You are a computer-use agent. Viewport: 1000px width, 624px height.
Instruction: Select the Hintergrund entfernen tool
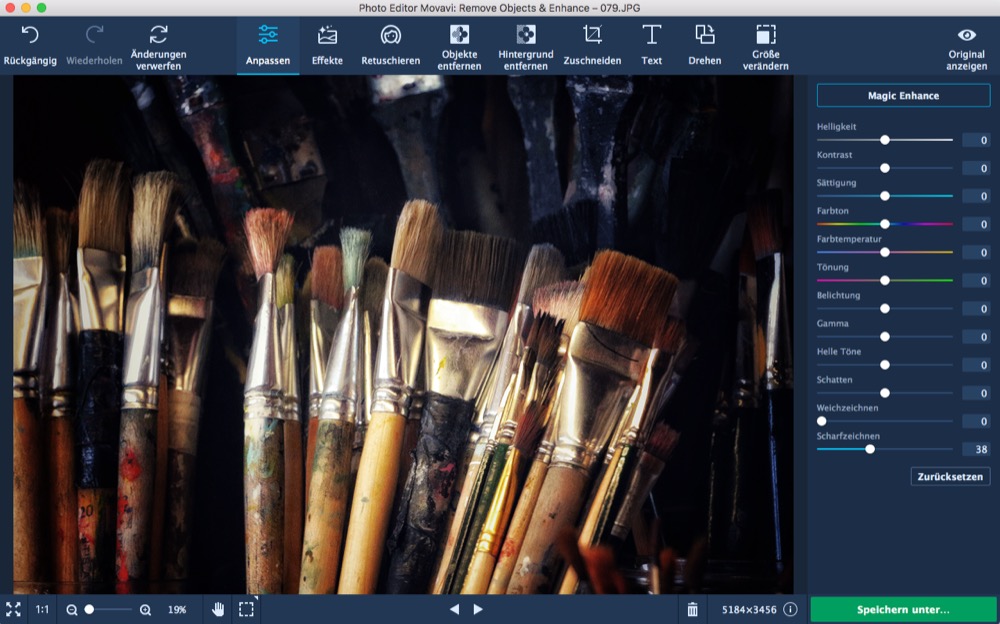pos(526,36)
